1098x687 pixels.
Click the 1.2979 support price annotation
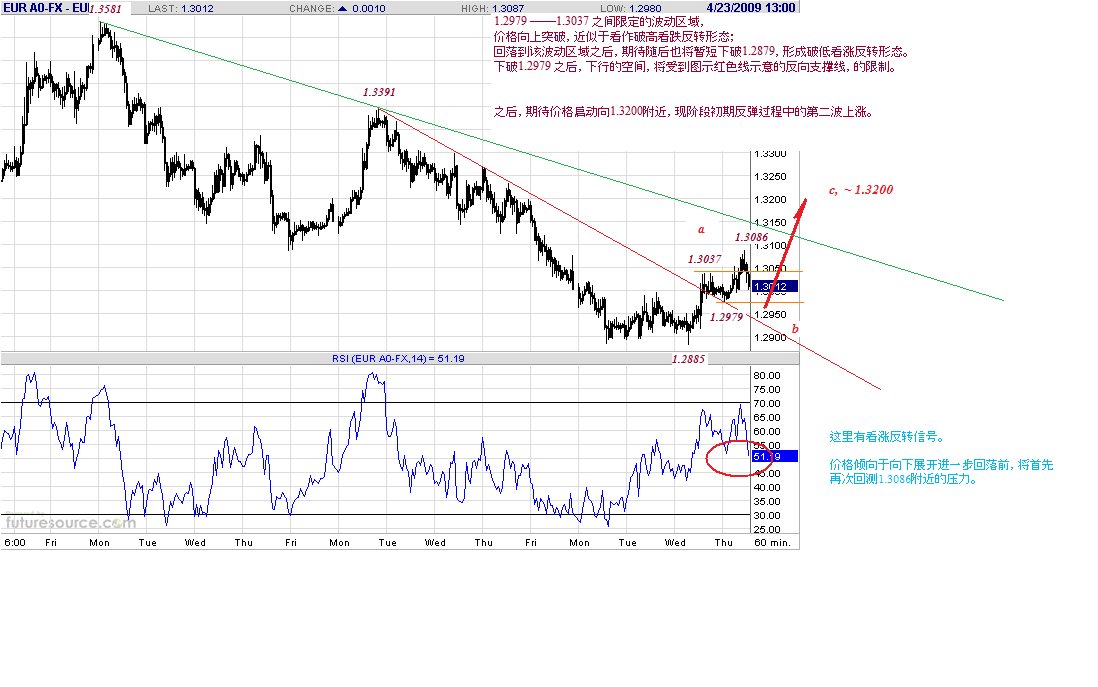point(726,317)
